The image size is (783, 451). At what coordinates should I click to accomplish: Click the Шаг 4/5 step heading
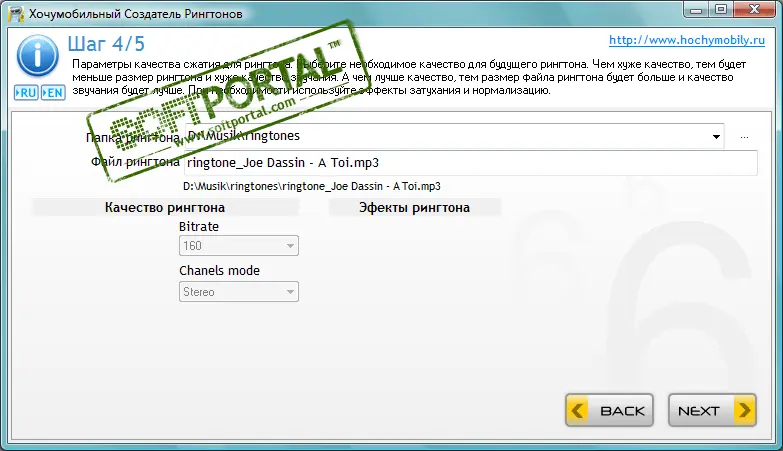point(106,44)
